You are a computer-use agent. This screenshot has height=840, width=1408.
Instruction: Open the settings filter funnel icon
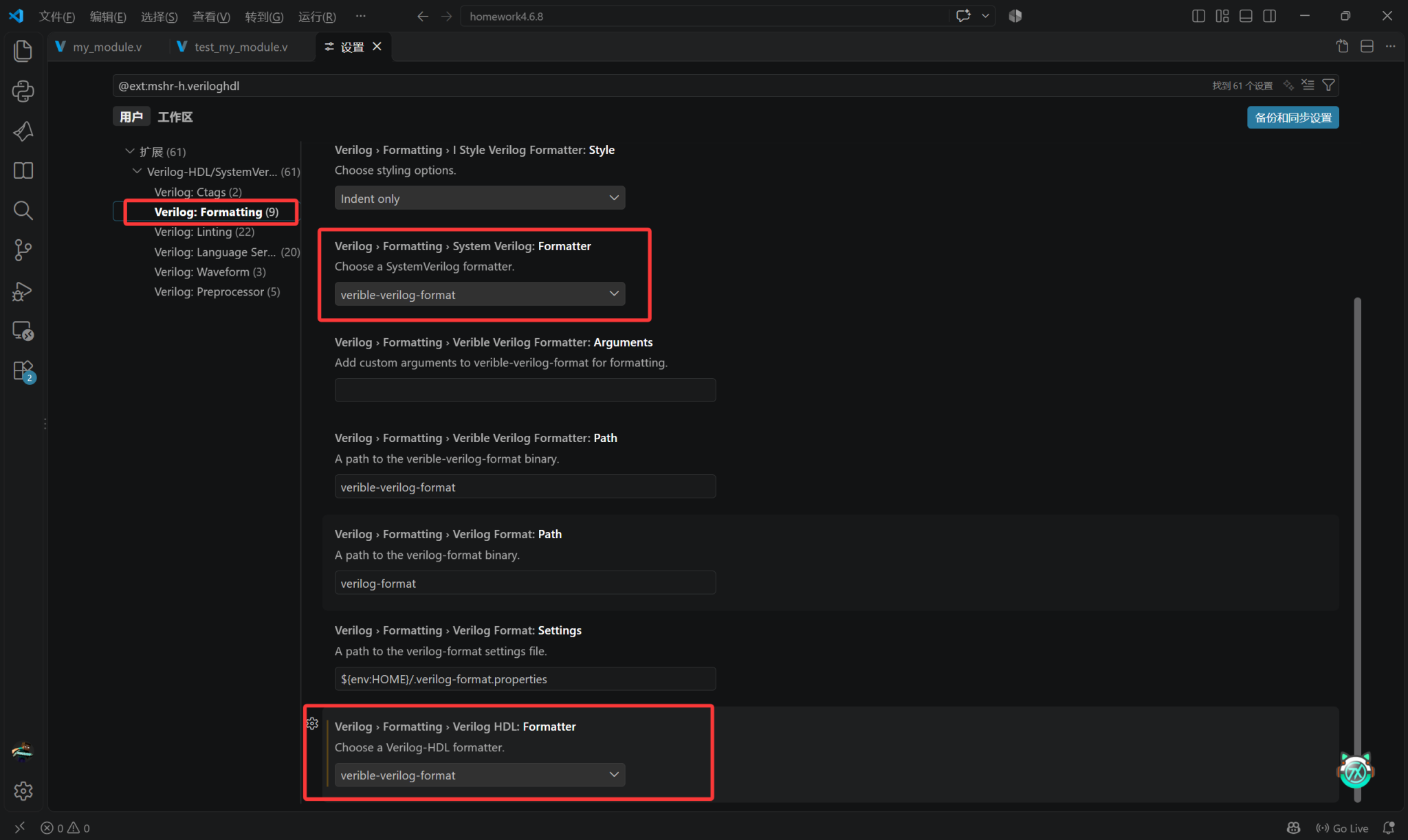(1328, 85)
